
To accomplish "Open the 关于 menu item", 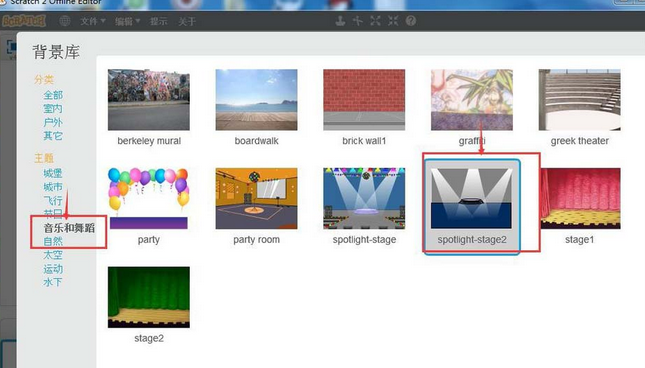I will pos(187,21).
